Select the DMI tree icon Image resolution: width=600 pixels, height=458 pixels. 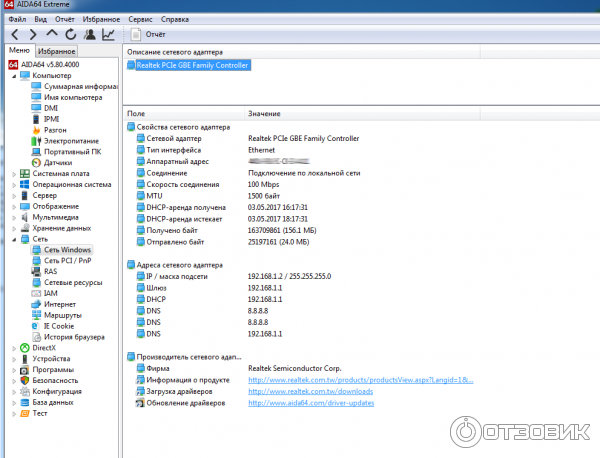click(36, 108)
